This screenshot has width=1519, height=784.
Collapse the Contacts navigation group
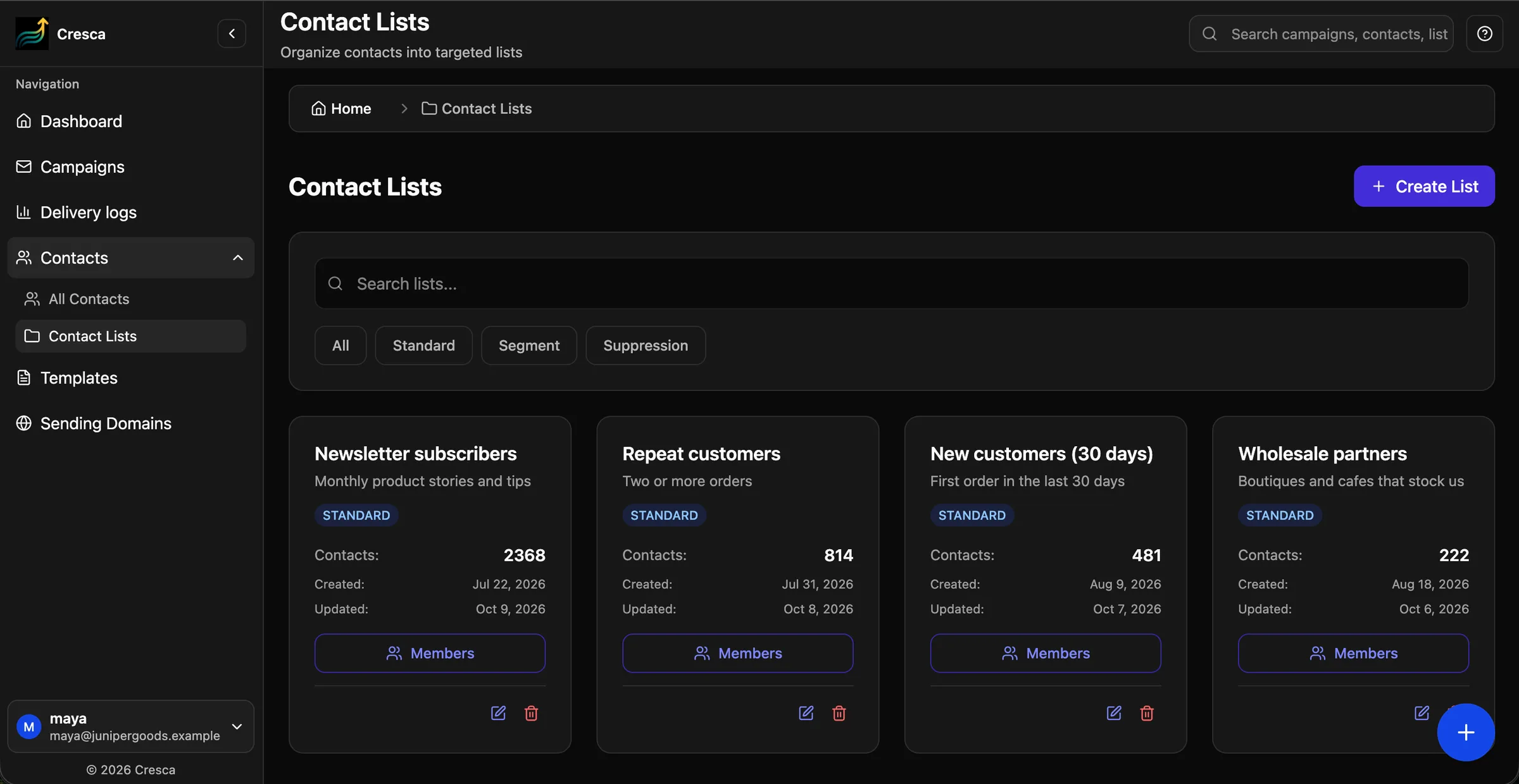[131, 258]
